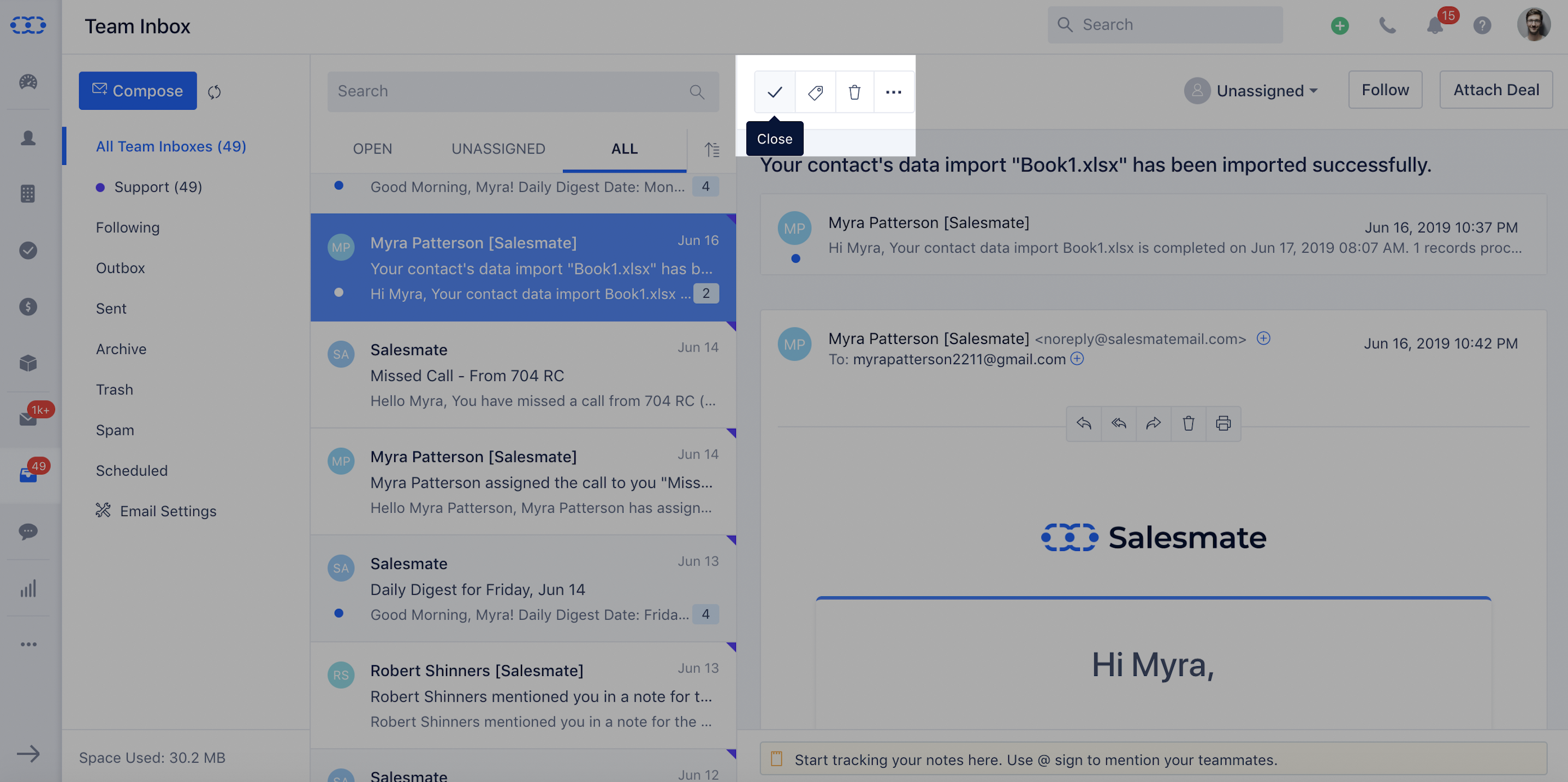
Task: Open Reports bar chart icon in sidebar
Action: (x=28, y=588)
